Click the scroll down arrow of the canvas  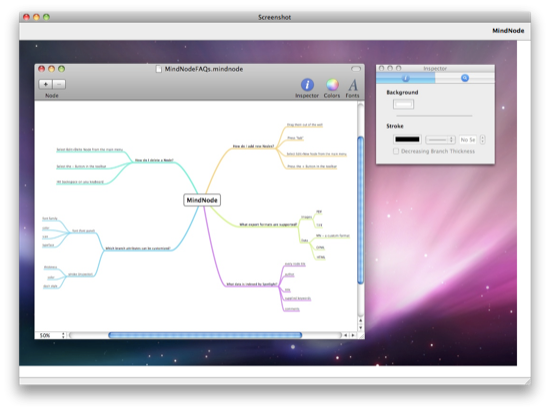(x=360, y=328)
